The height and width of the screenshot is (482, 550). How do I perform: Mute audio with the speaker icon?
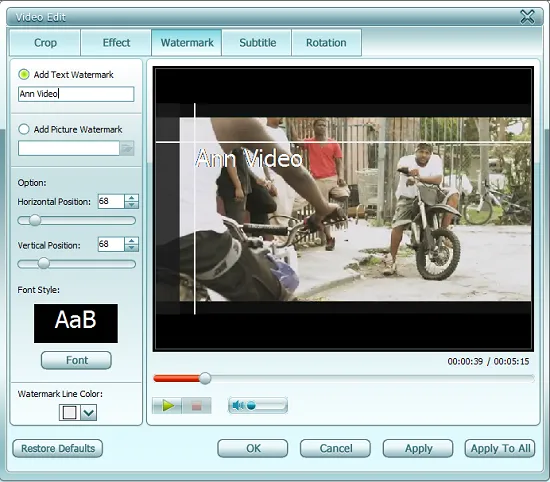coord(237,406)
